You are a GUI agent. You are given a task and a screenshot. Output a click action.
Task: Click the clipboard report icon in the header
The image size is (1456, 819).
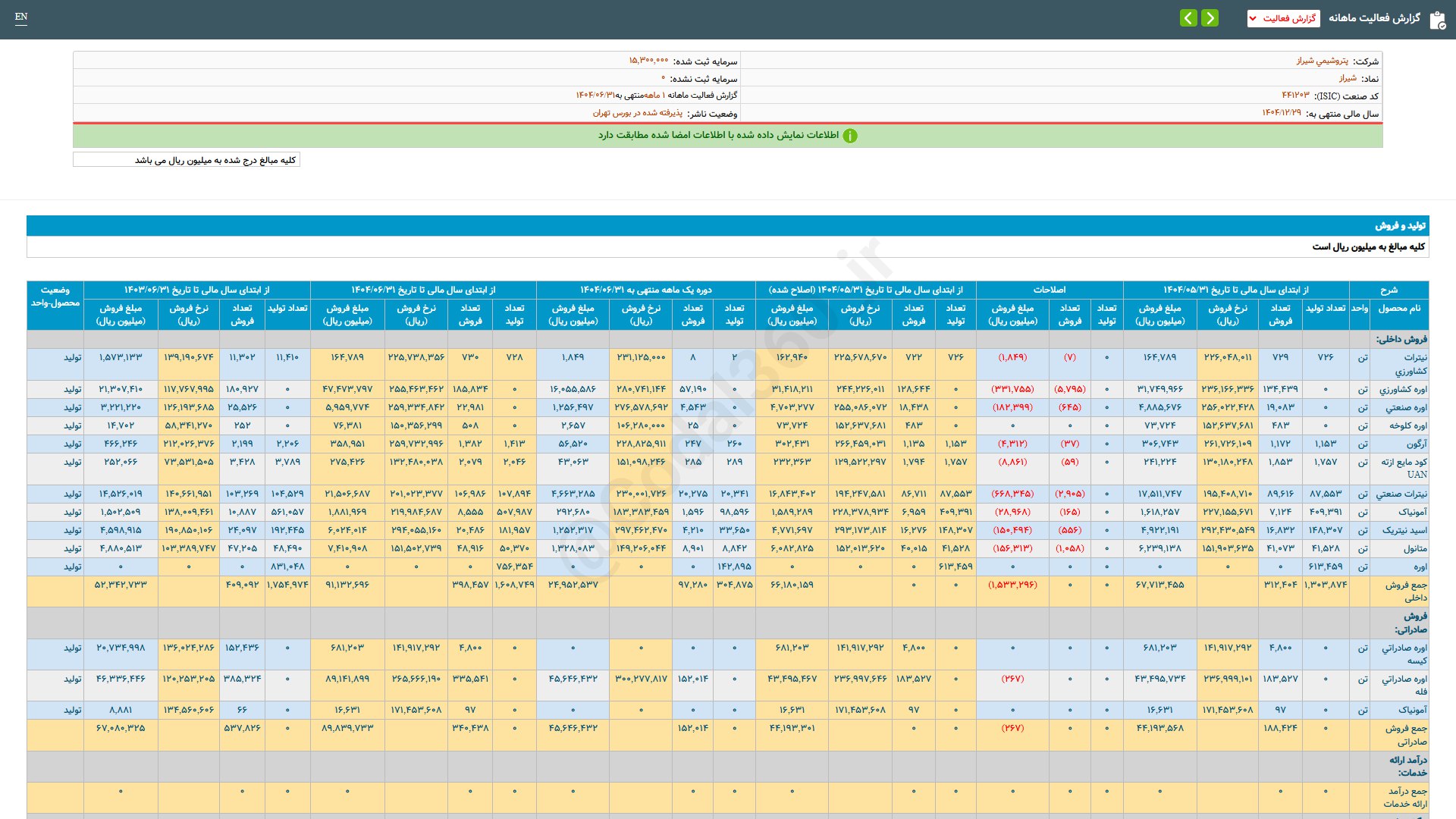point(1437,20)
